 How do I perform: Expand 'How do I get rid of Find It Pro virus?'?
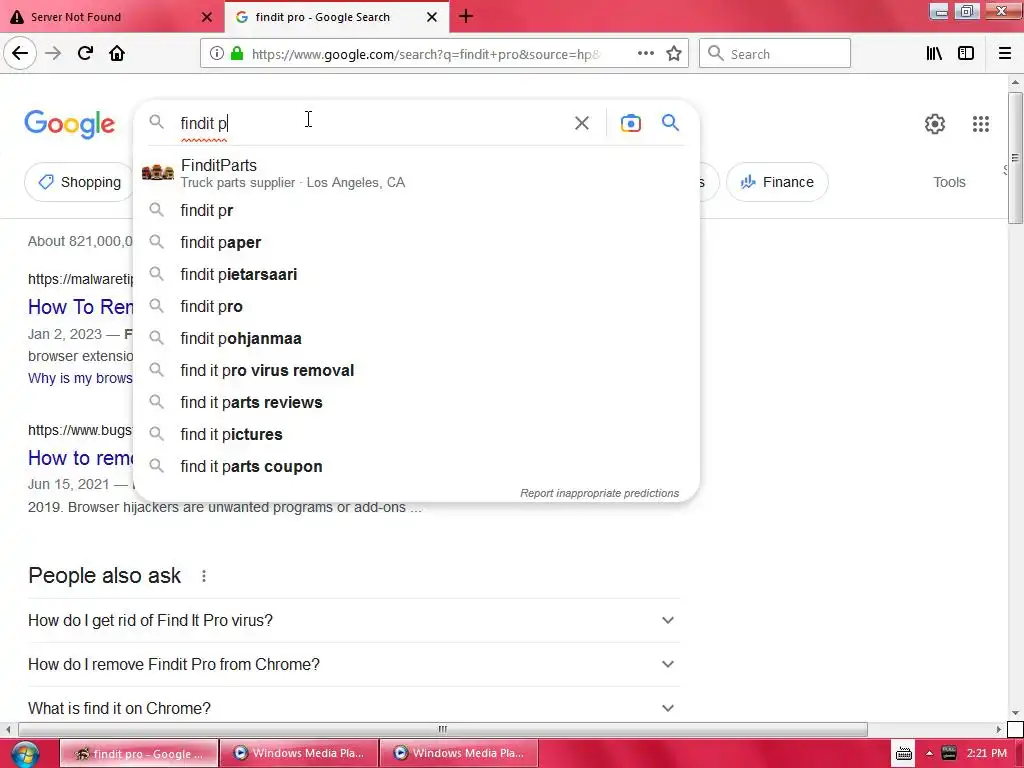tap(353, 620)
